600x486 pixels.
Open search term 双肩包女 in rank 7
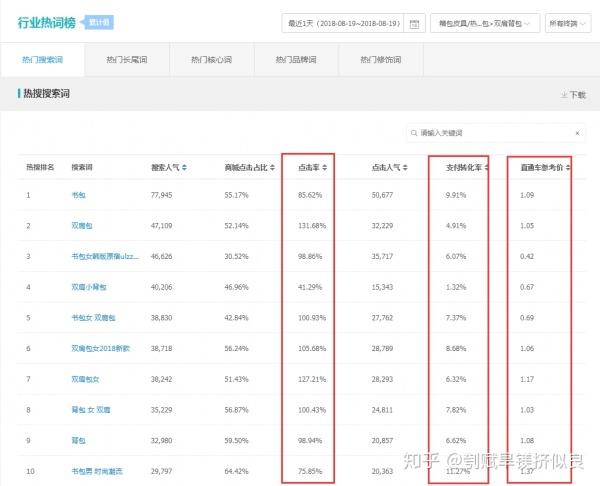(x=85, y=379)
